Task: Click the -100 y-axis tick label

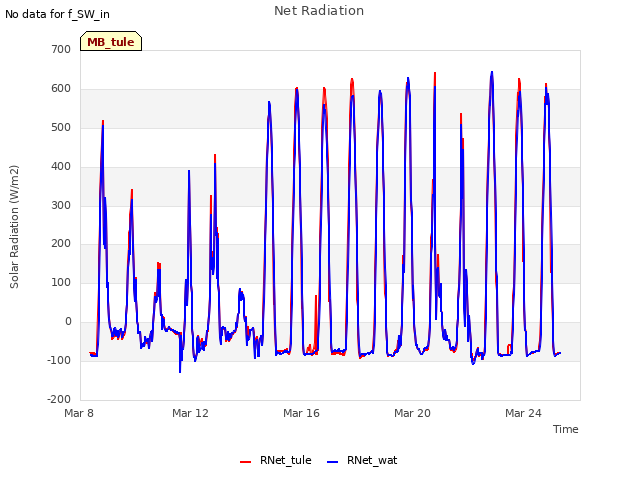Action: pyautogui.click(x=59, y=360)
